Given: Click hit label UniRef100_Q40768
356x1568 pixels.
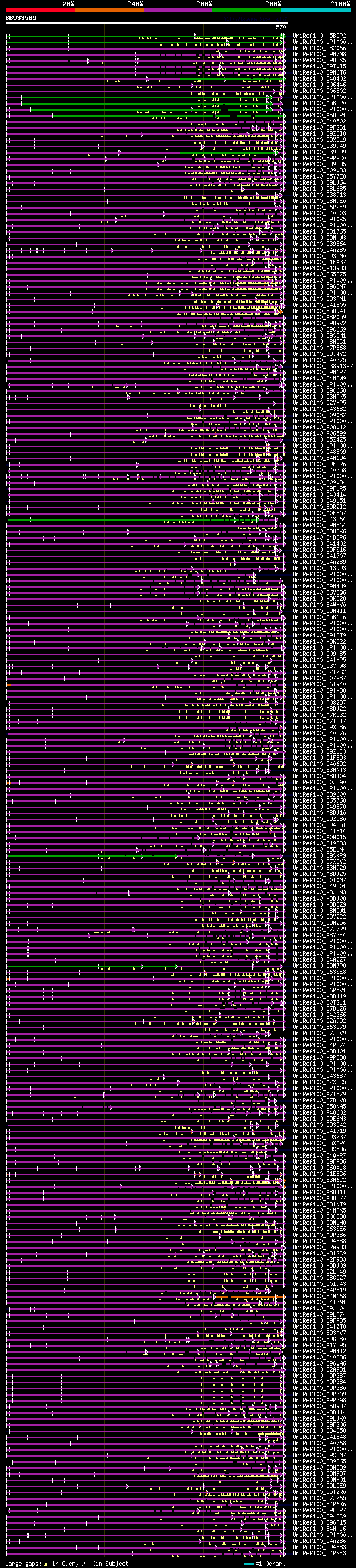Looking at the screenshot, I should tap(319, 1443).
